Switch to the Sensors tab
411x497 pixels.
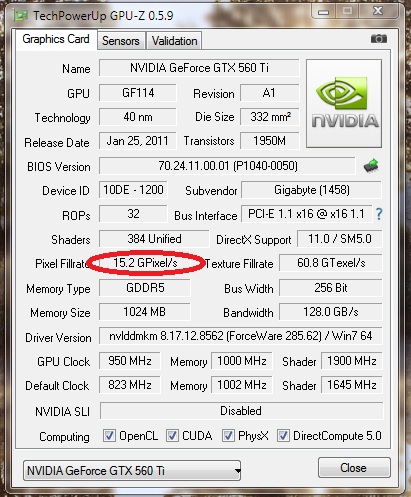click(121, 41)
